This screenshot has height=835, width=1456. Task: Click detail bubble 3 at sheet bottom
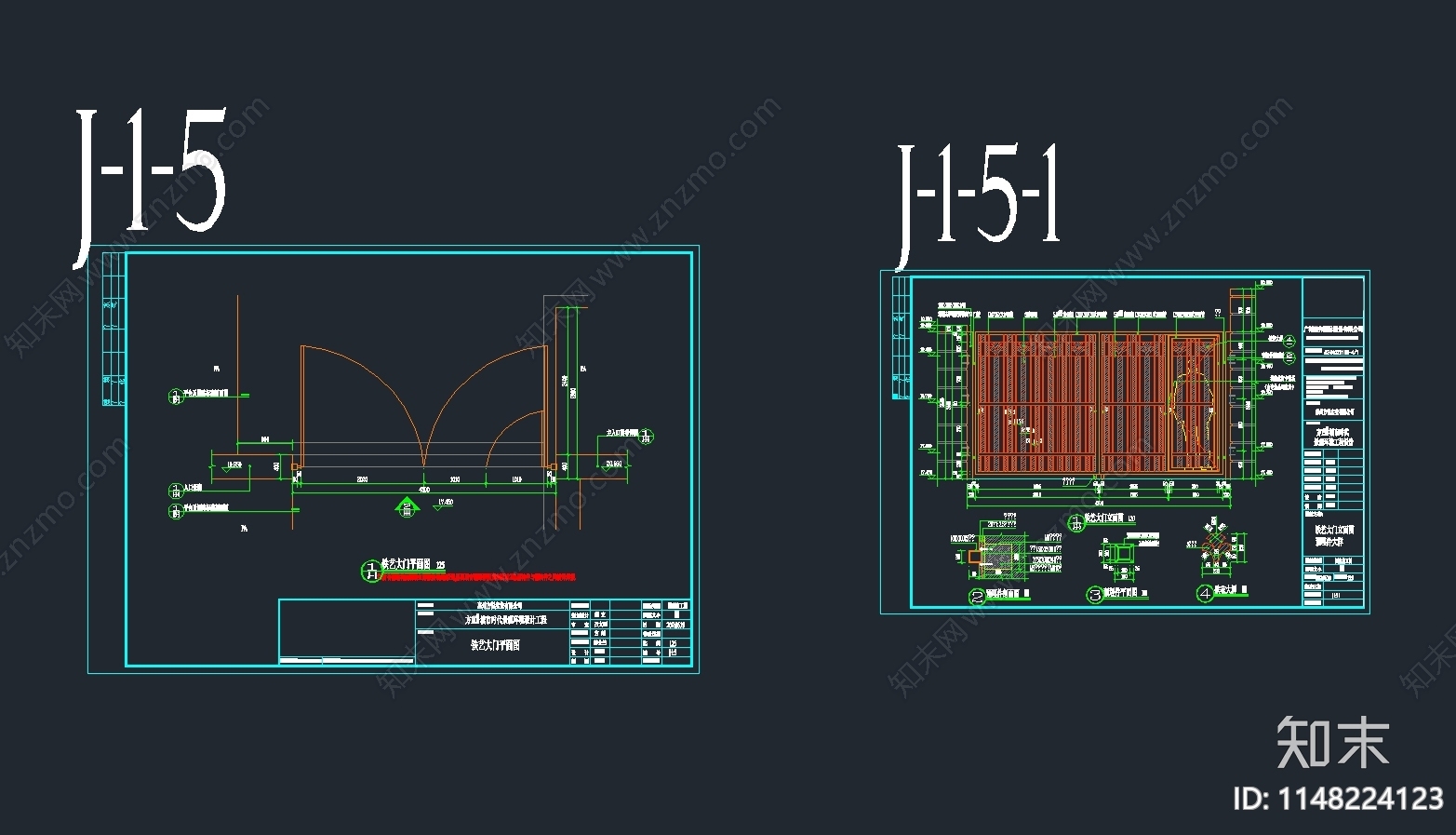1096,594
